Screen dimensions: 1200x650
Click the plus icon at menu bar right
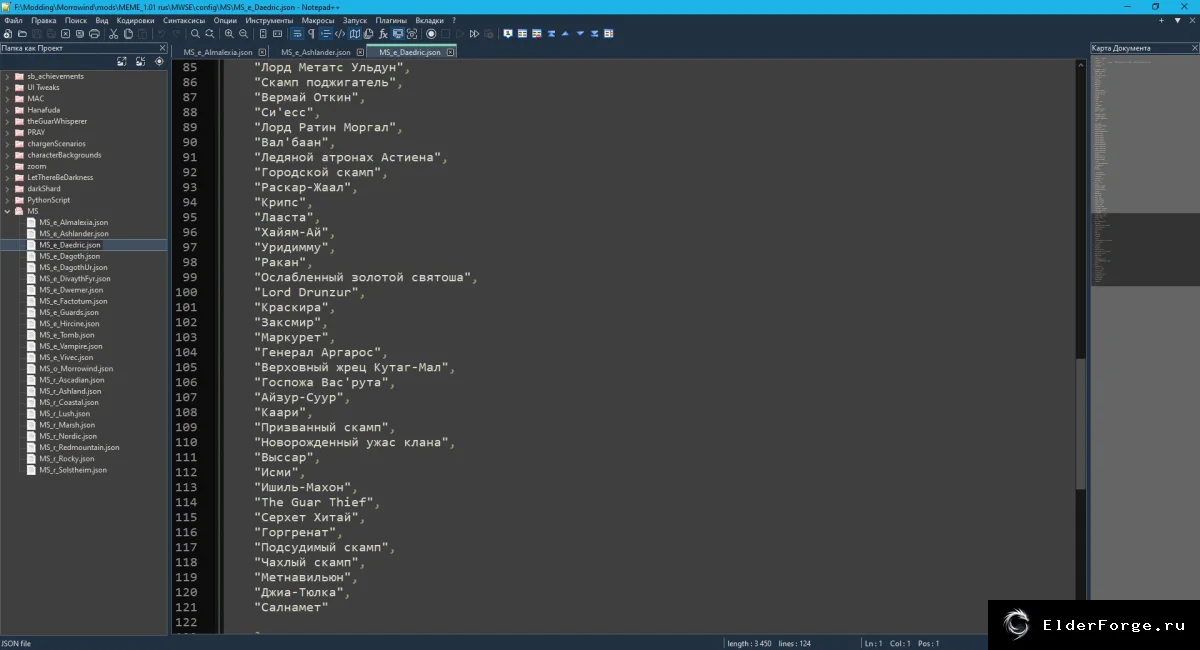tap(1163, 20)
